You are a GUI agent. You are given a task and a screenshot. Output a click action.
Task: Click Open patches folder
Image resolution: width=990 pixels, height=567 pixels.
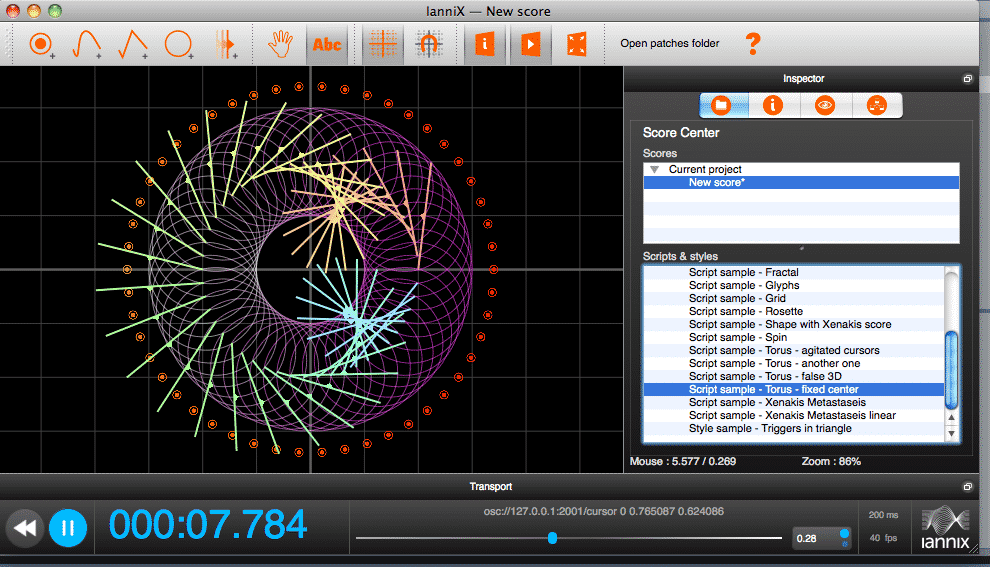tap(670, 44)
